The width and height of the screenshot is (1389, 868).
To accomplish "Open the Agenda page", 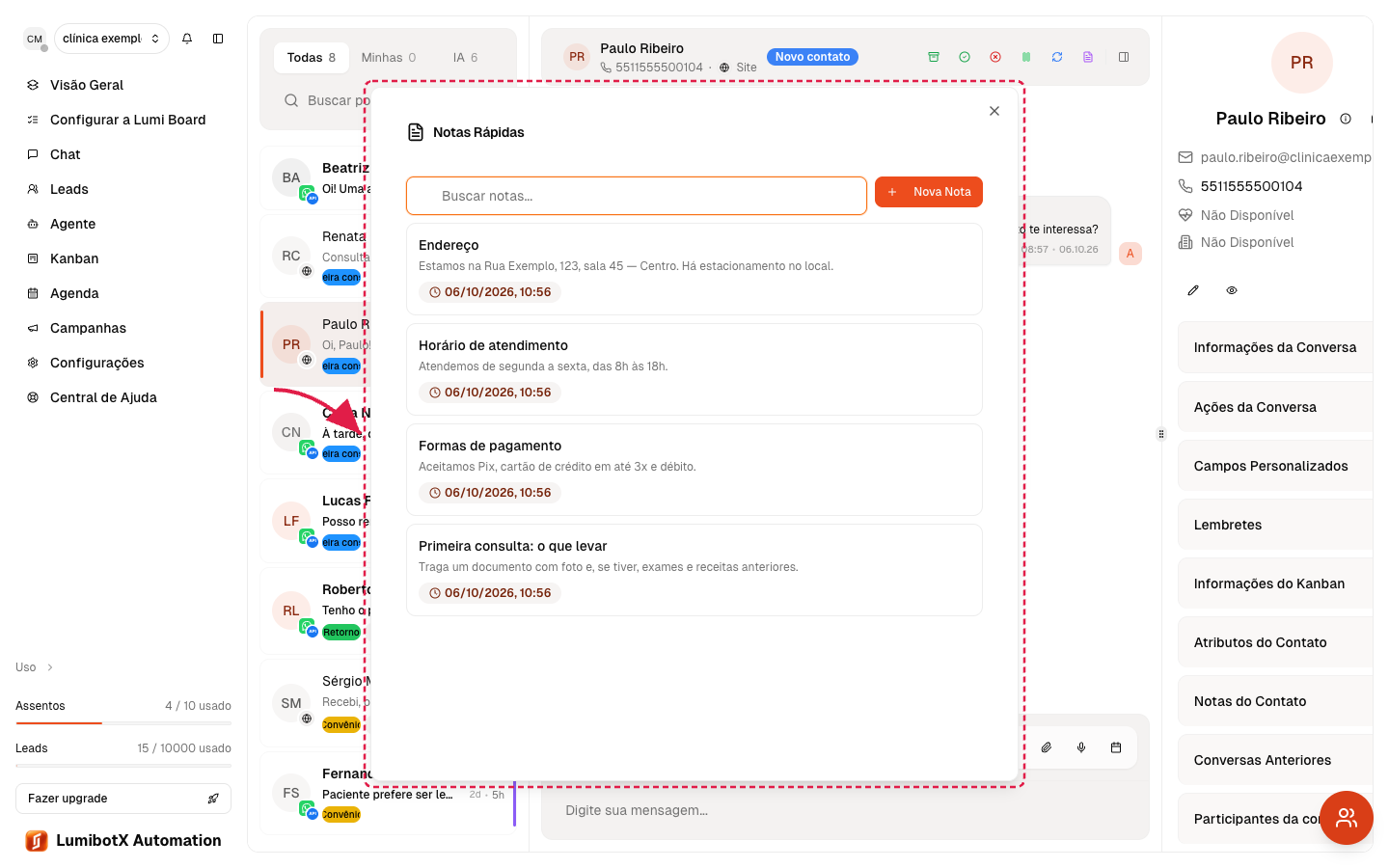I will (74, 293).
